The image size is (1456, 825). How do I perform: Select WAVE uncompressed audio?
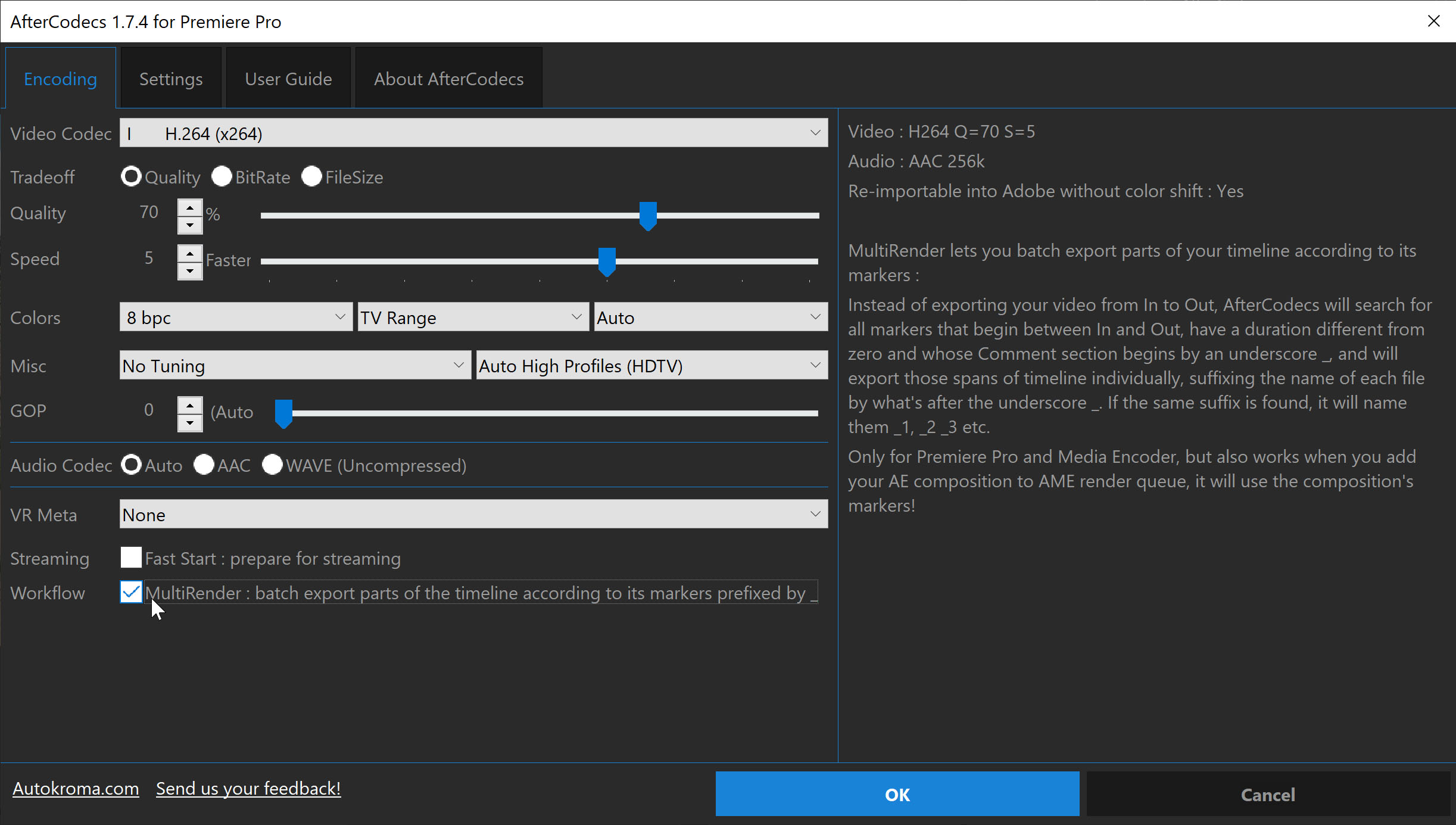coord(272,465)
